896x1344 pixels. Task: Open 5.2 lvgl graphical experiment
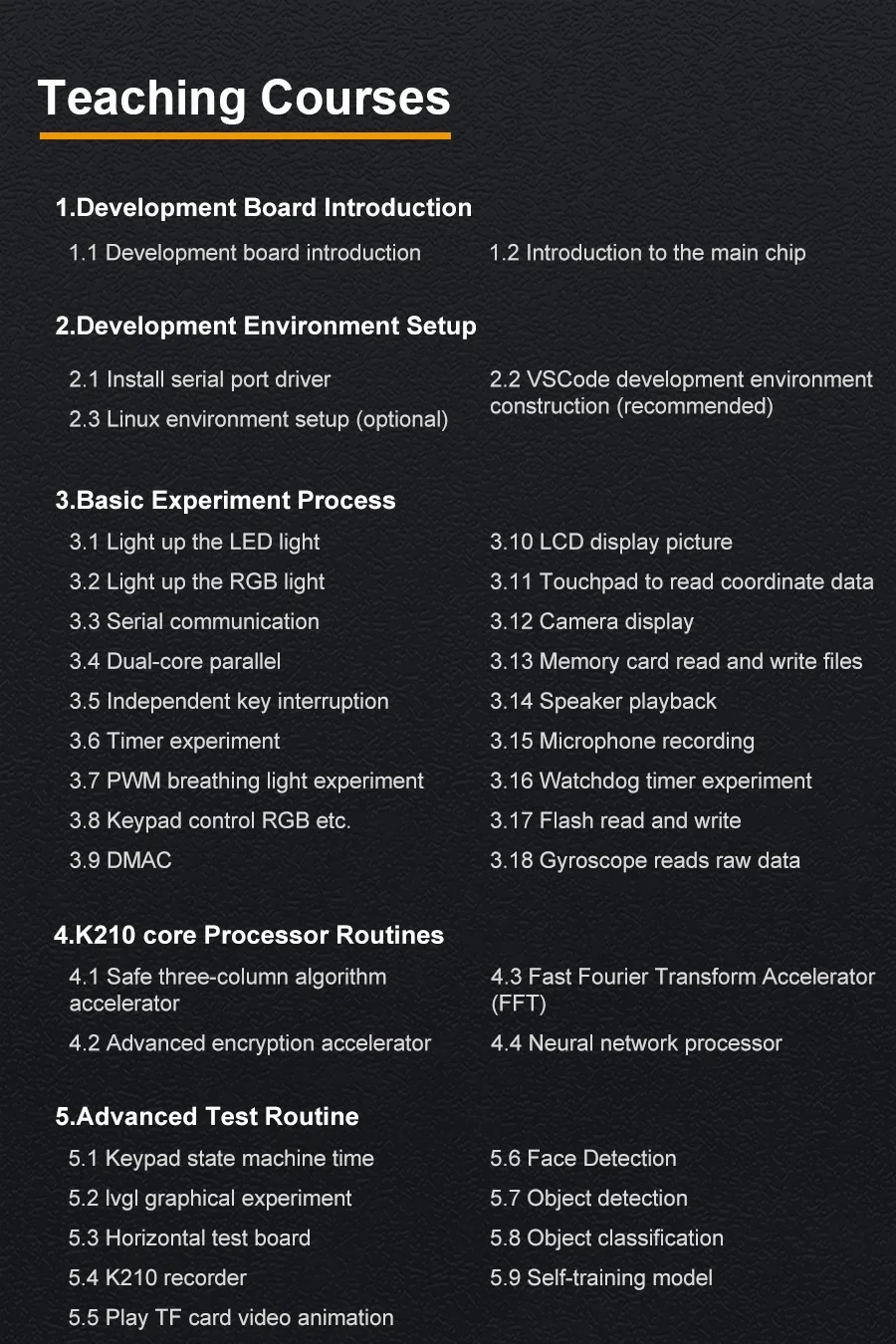210,1199
